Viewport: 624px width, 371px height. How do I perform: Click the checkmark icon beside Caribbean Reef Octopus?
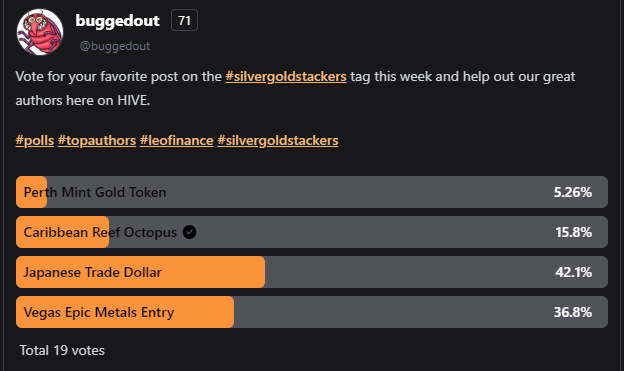(189, 232)
